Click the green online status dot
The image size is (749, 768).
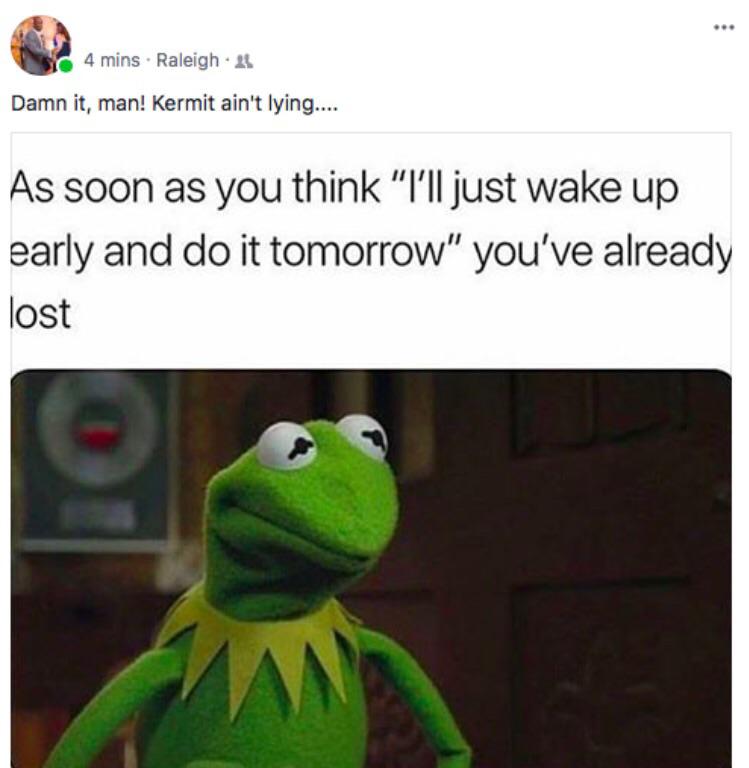(66, 66)
